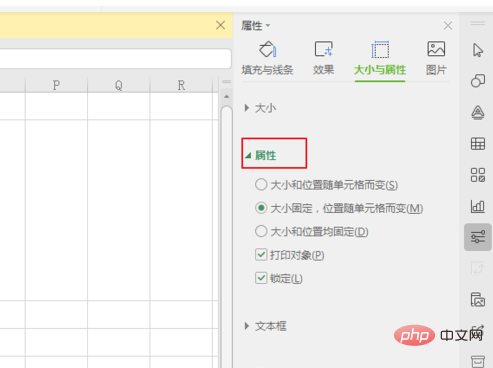Screen dimensions: 493x368
Task: Expand the 大小 section
Action: (260, 108)
